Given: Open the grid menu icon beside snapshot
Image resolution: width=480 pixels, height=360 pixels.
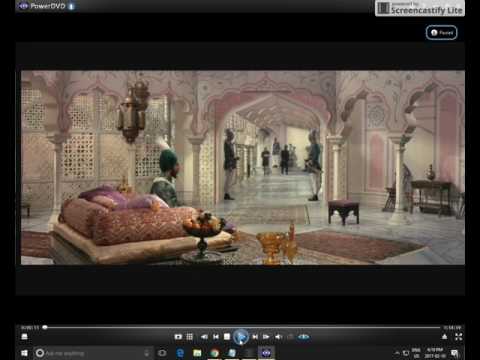Looking at the screenshot, I should tap(189, 337).
